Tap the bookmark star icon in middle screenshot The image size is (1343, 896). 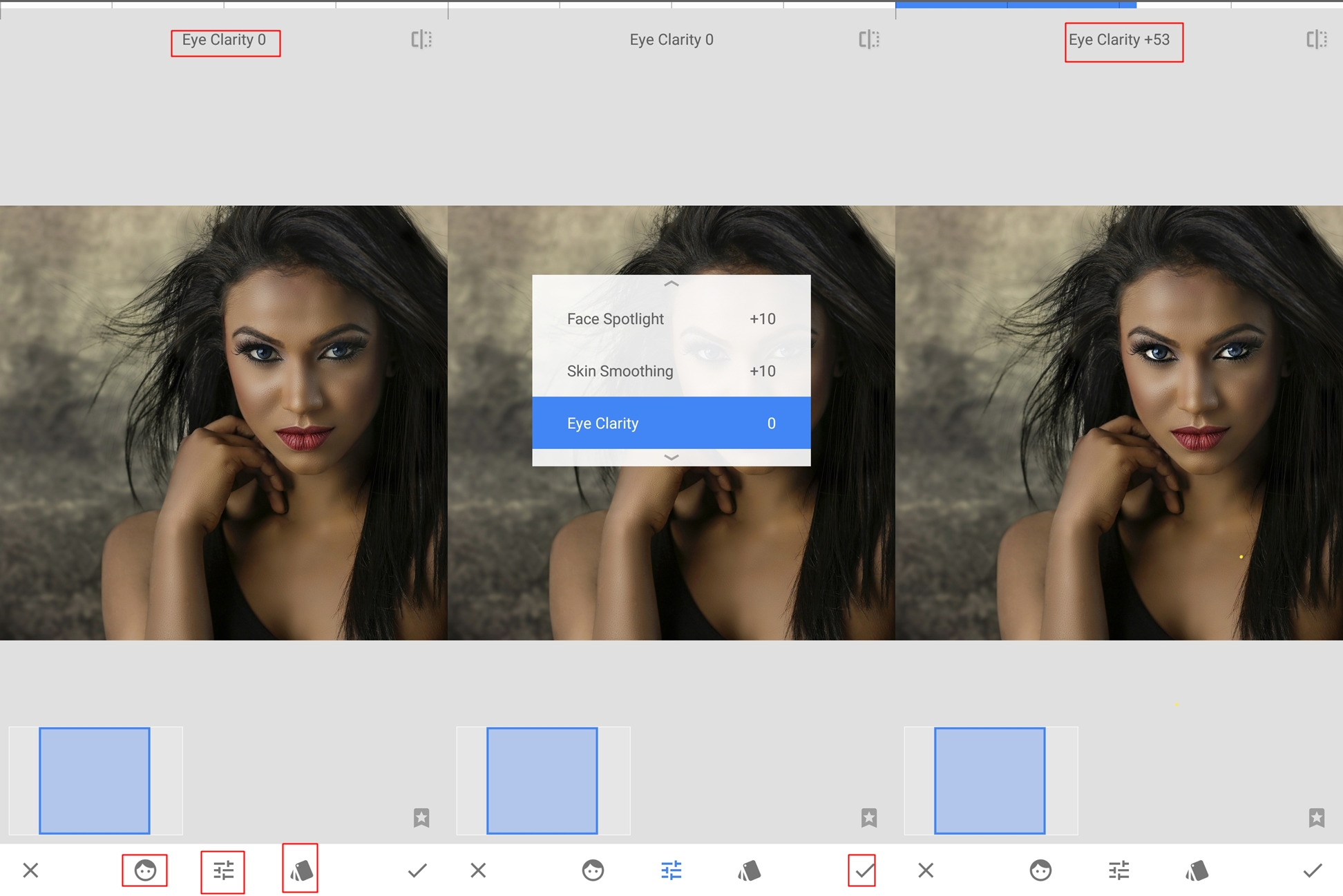coord(869,817)
